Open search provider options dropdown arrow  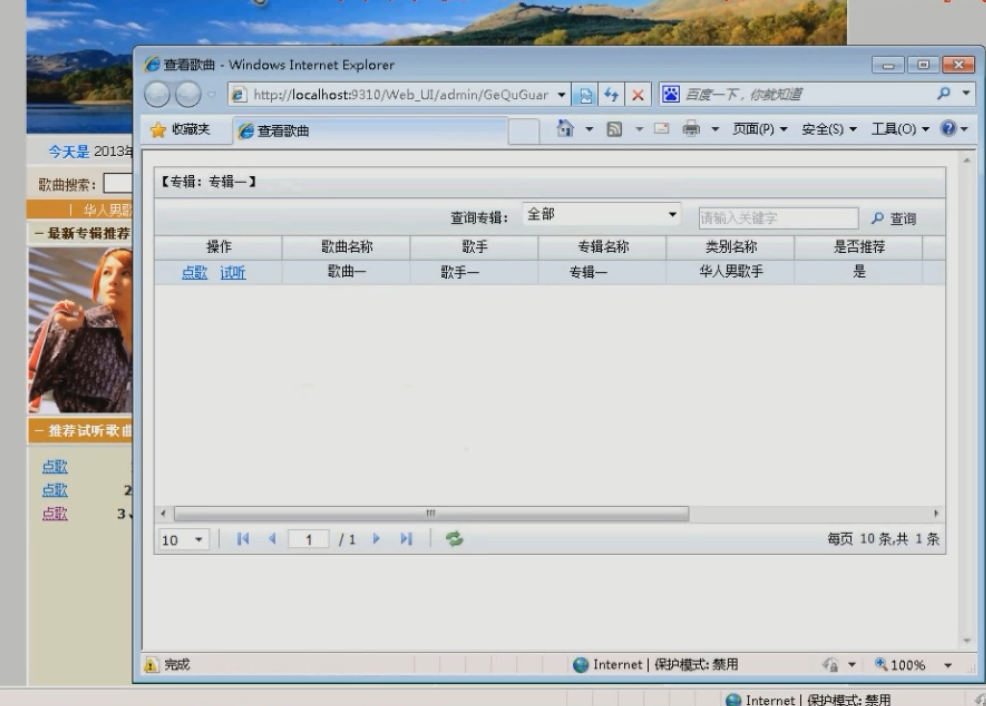966,94
